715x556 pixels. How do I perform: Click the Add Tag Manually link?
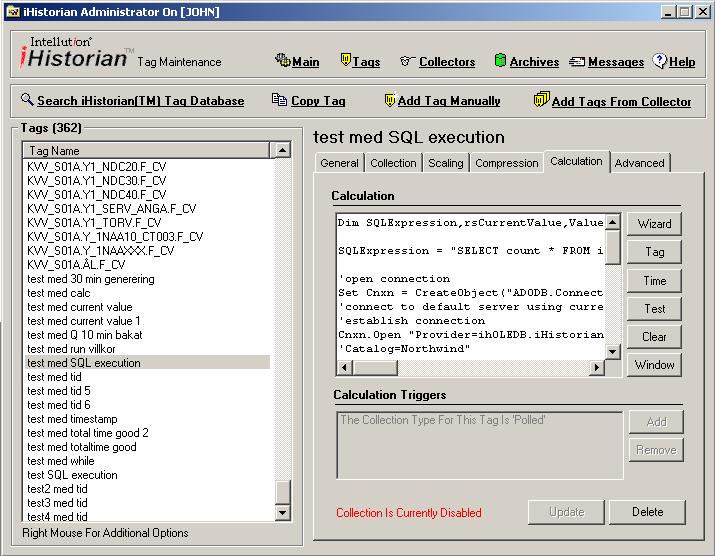click(x=449, y=101)
